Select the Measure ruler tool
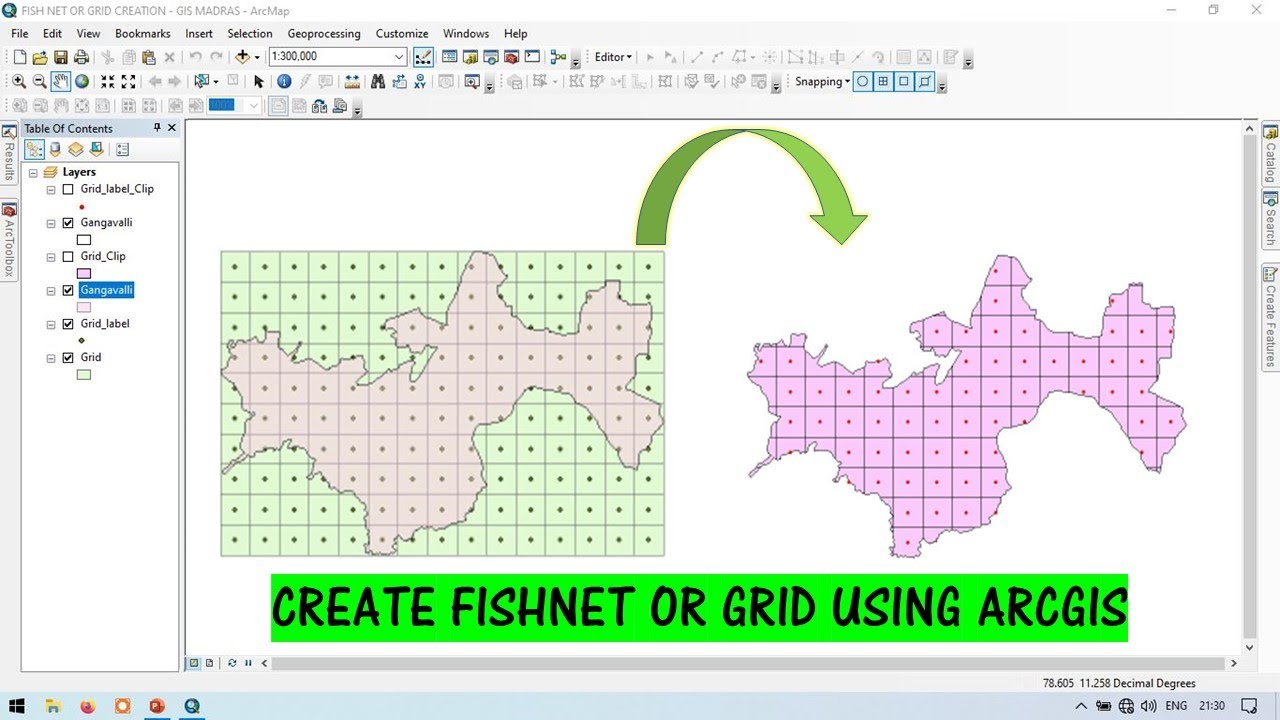 pos(352,81)
